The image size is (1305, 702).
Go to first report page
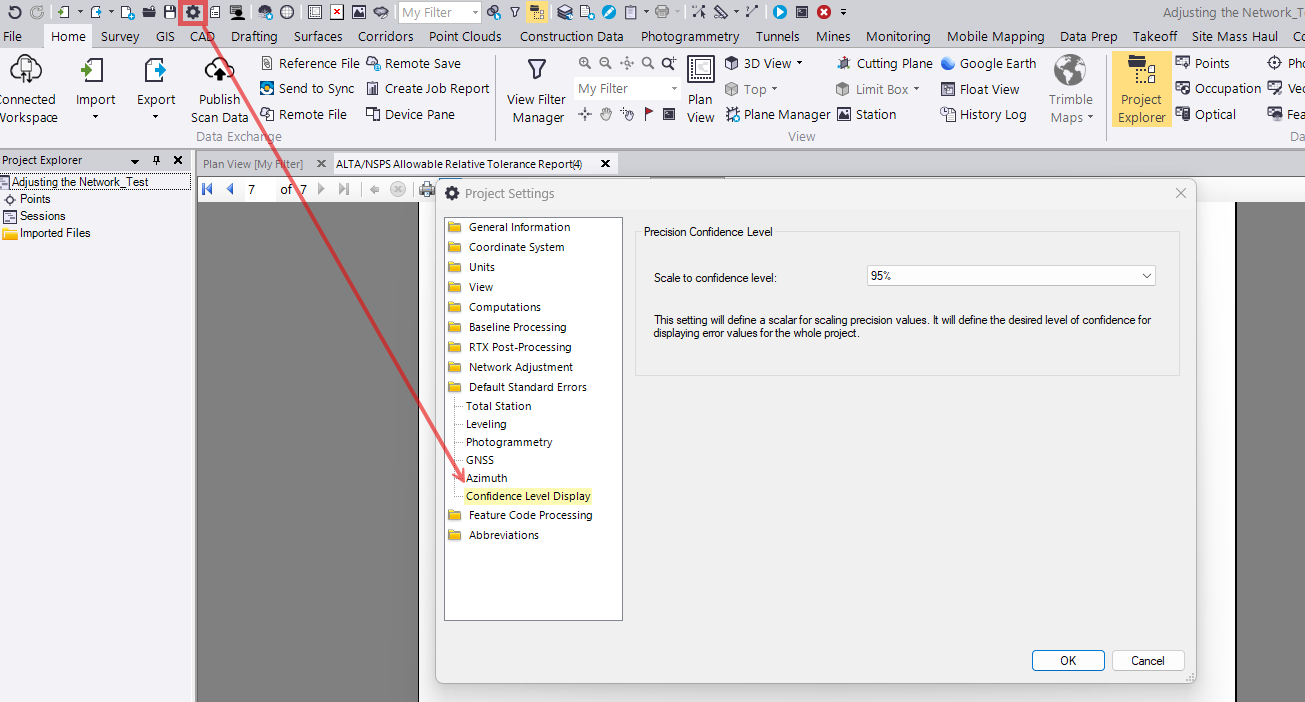coord(208,189)
